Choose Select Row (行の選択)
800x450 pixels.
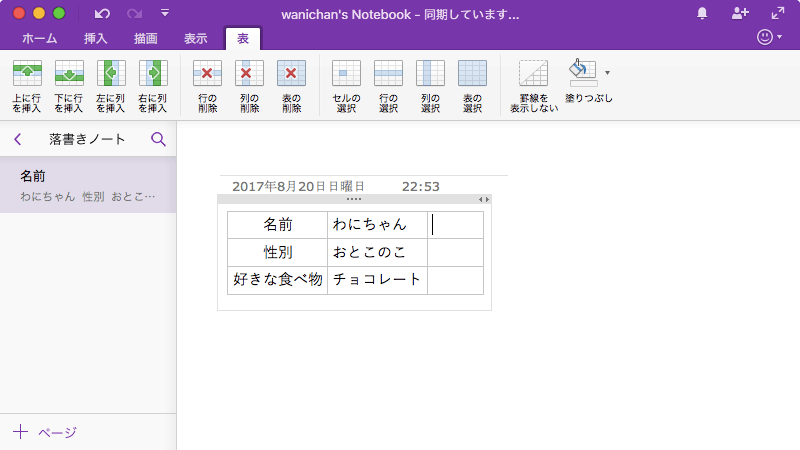click(x=388, y=86)
